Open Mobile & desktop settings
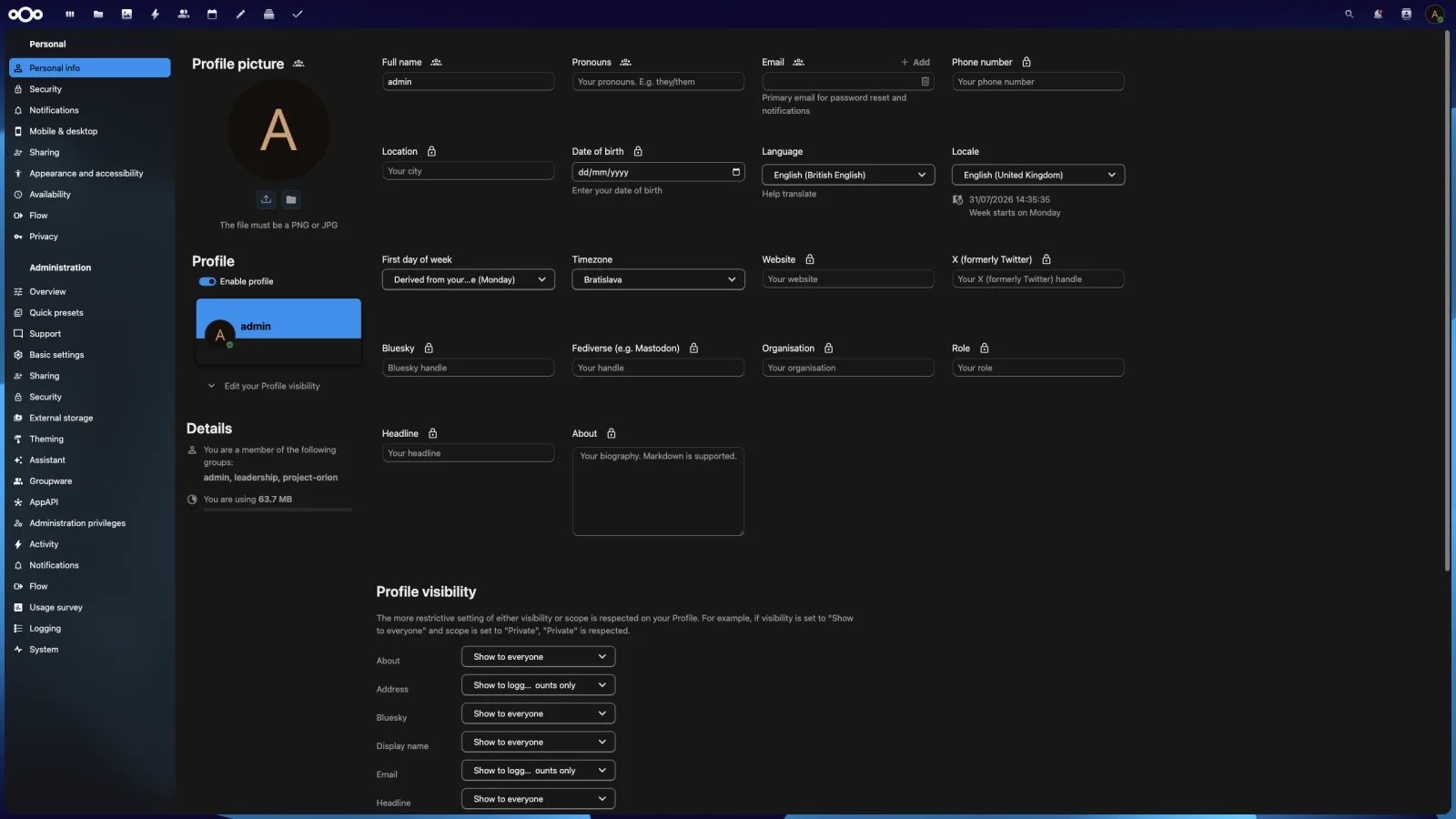This screenshot has height=819, width=1456. 89,131
